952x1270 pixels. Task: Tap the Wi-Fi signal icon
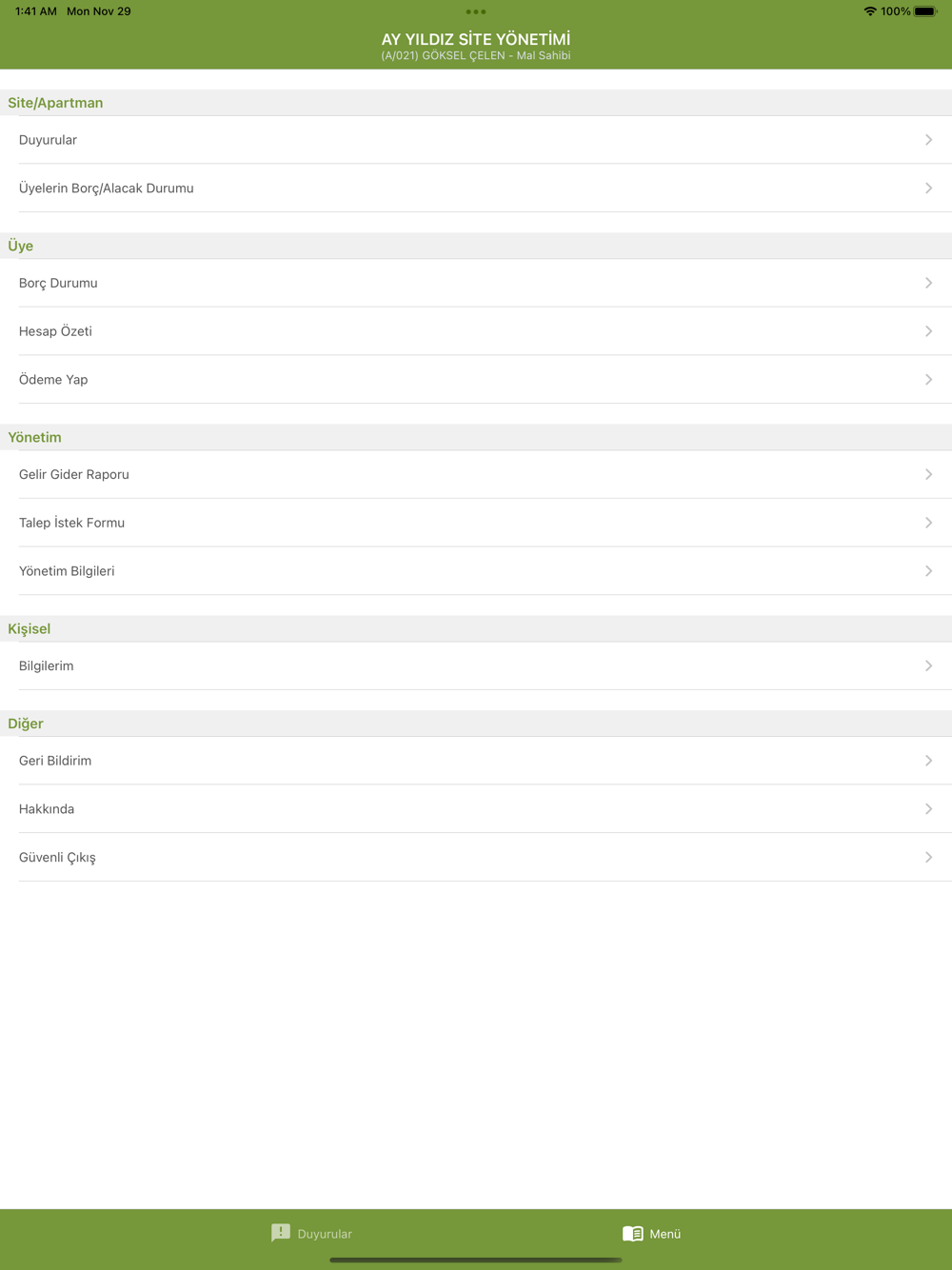870,11
